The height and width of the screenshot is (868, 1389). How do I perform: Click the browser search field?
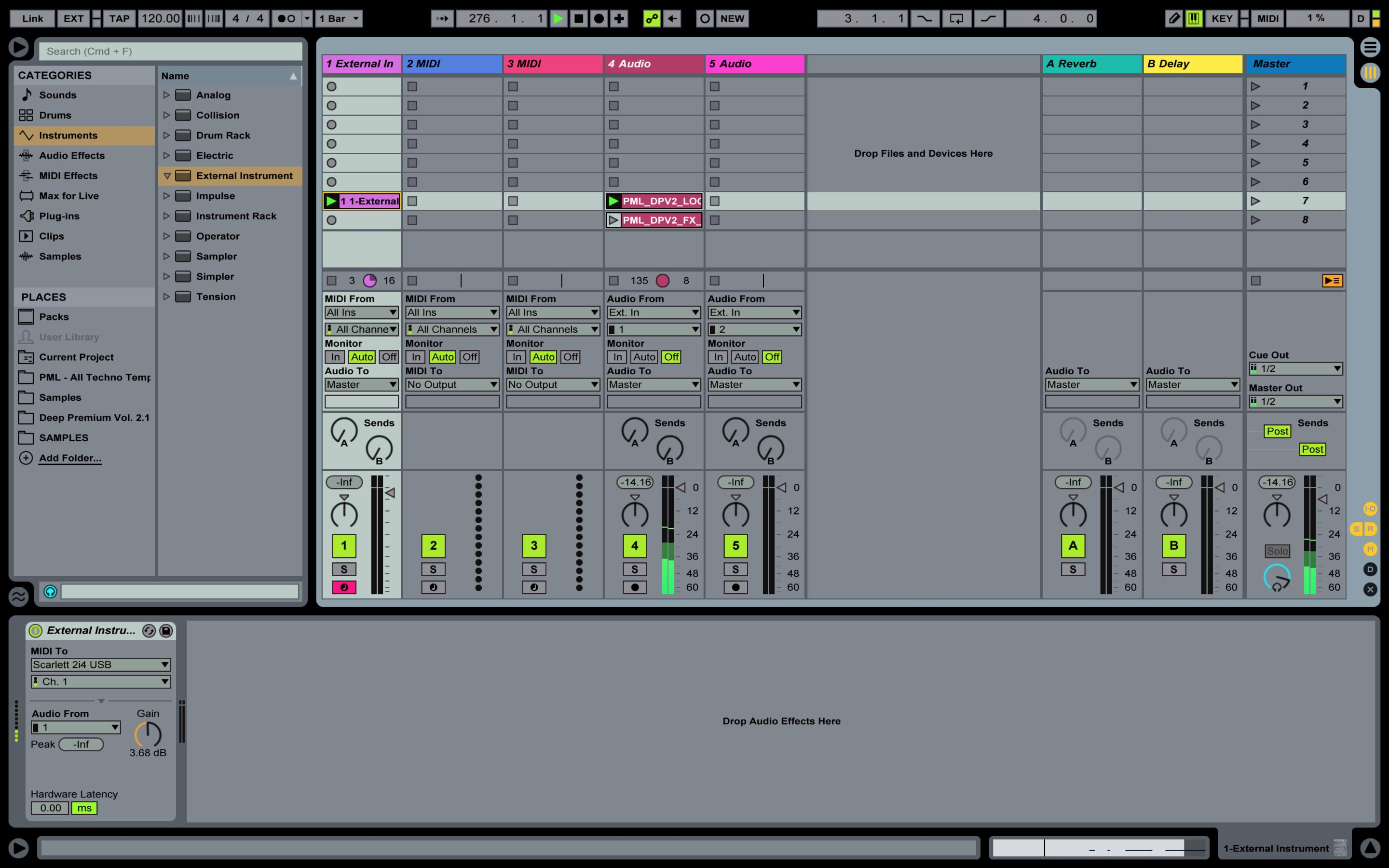[x=170, y=51]
